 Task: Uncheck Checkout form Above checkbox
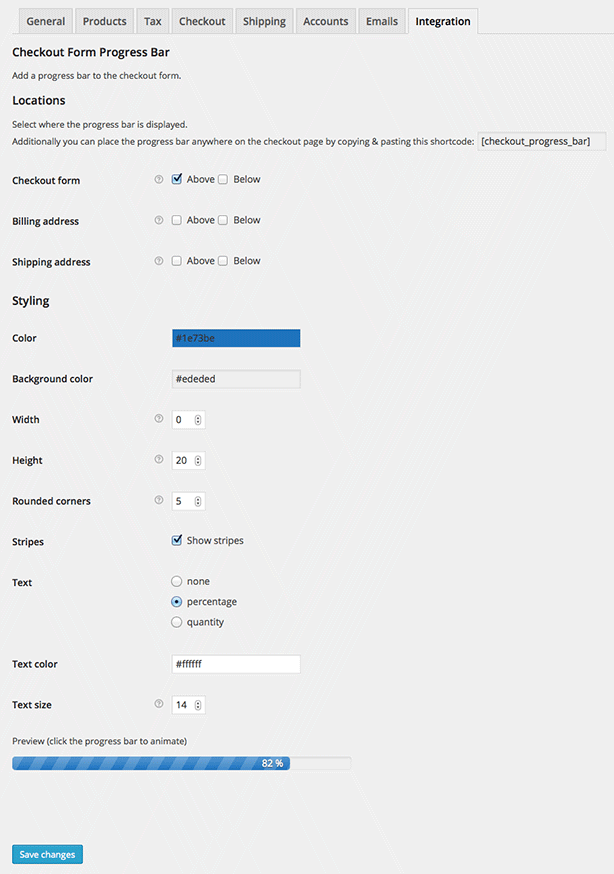coord(177,179)
